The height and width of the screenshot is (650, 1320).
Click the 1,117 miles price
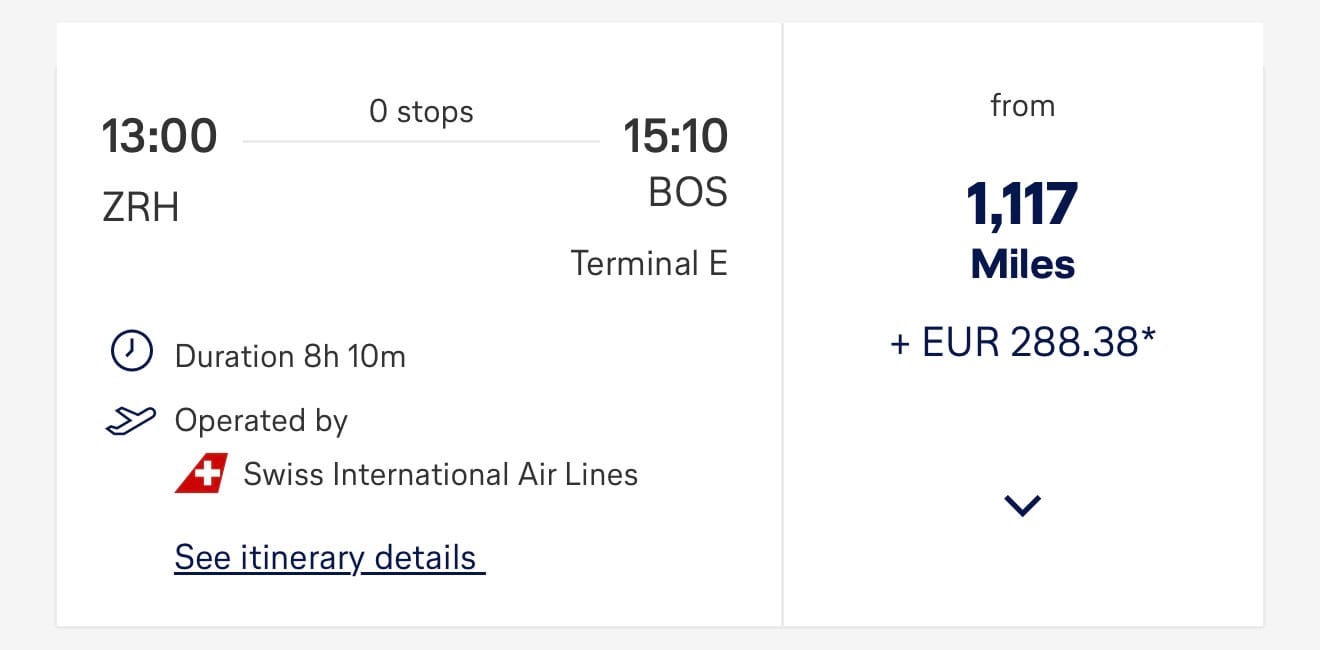point(1022,204)
